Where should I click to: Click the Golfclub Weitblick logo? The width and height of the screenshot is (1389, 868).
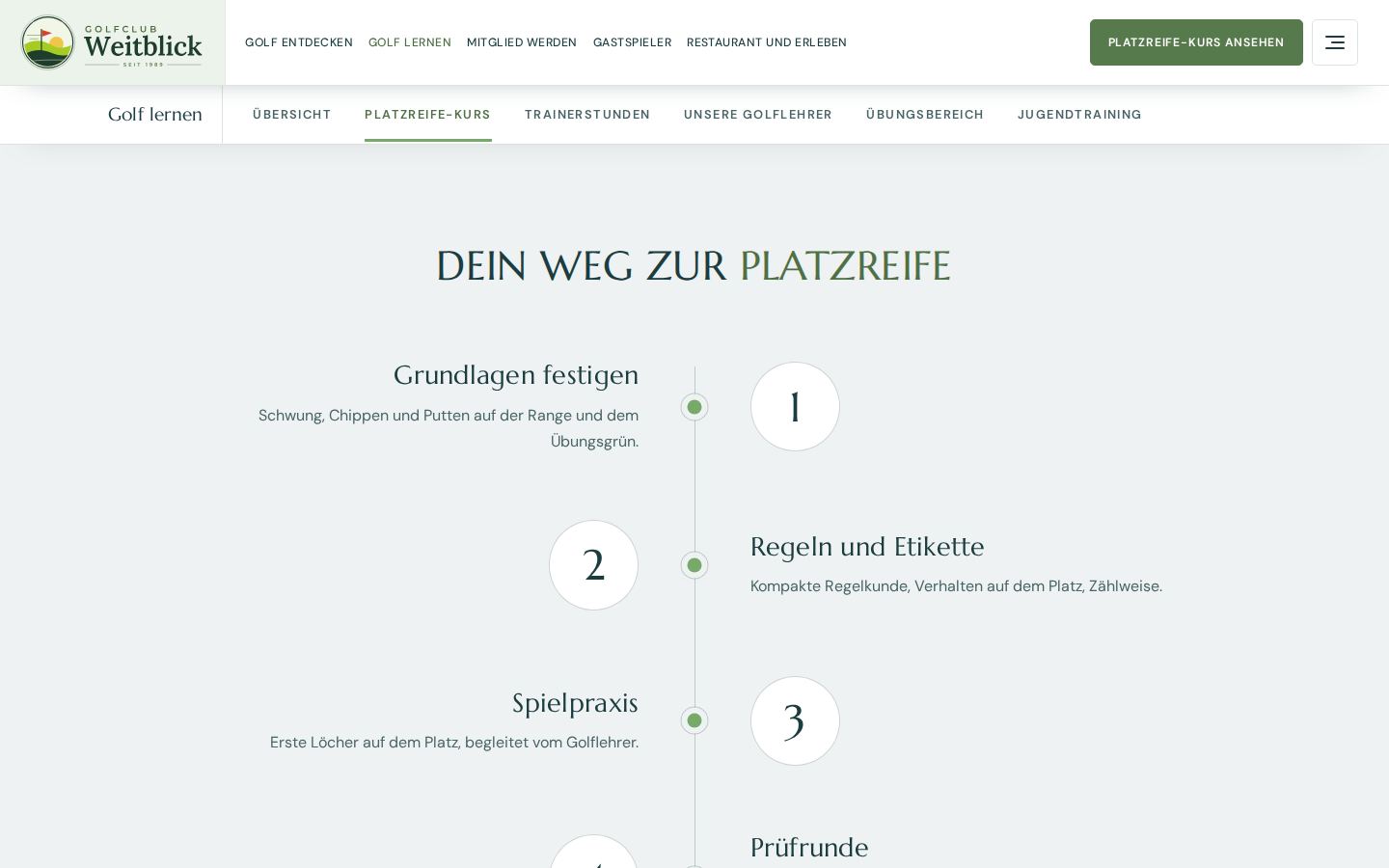[112, 42]
